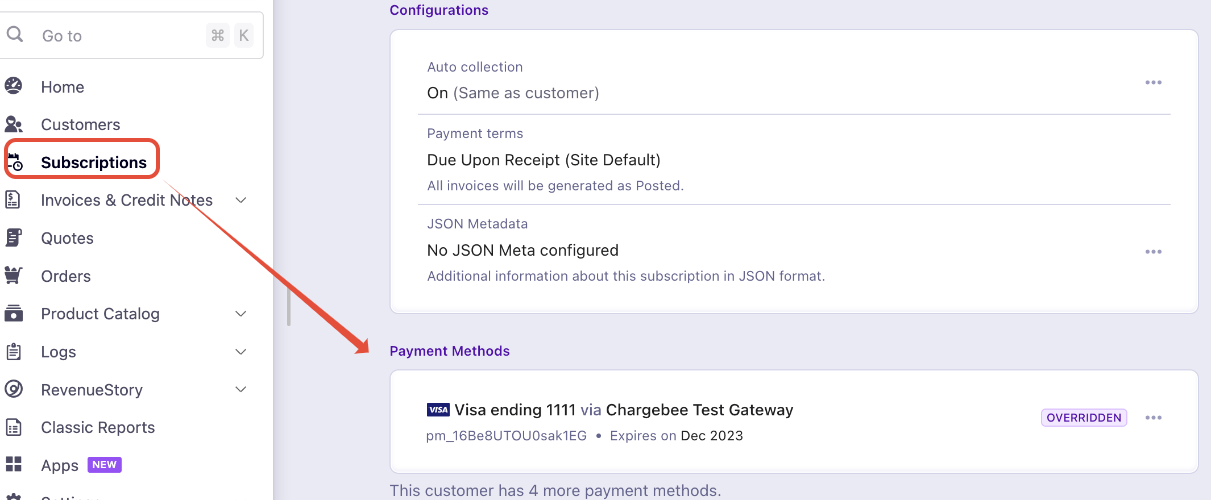Click the Orders cart icon
The width and height of the screenshot is (1211, 500).
[x=14, y=276]
